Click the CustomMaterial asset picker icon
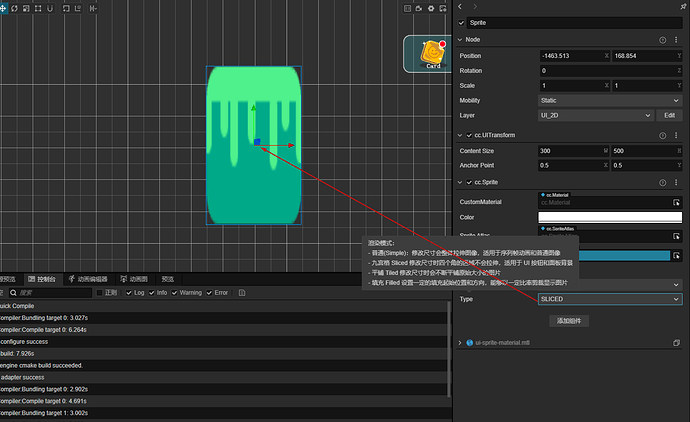Screen dimensions: 690x422 [x=676, y=202]
